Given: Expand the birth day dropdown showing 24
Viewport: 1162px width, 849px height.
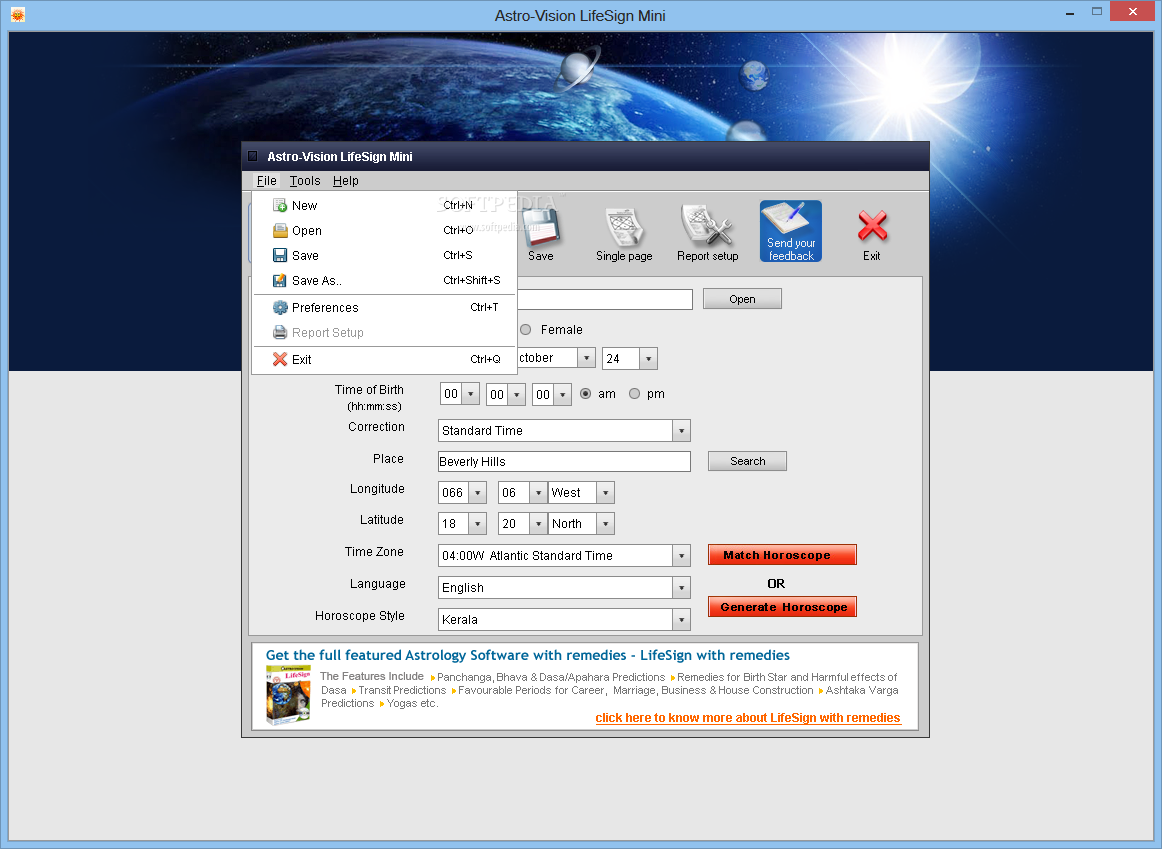Looking at the screenshot, I should point(648,359).
